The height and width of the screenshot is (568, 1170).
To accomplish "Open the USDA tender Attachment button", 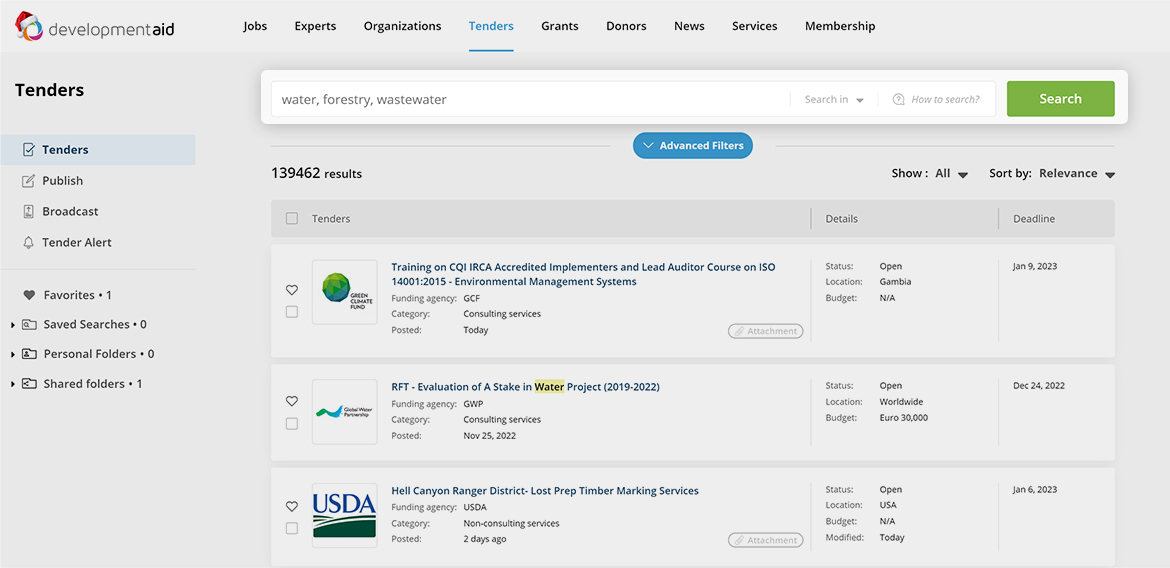I will coord(766,540).
